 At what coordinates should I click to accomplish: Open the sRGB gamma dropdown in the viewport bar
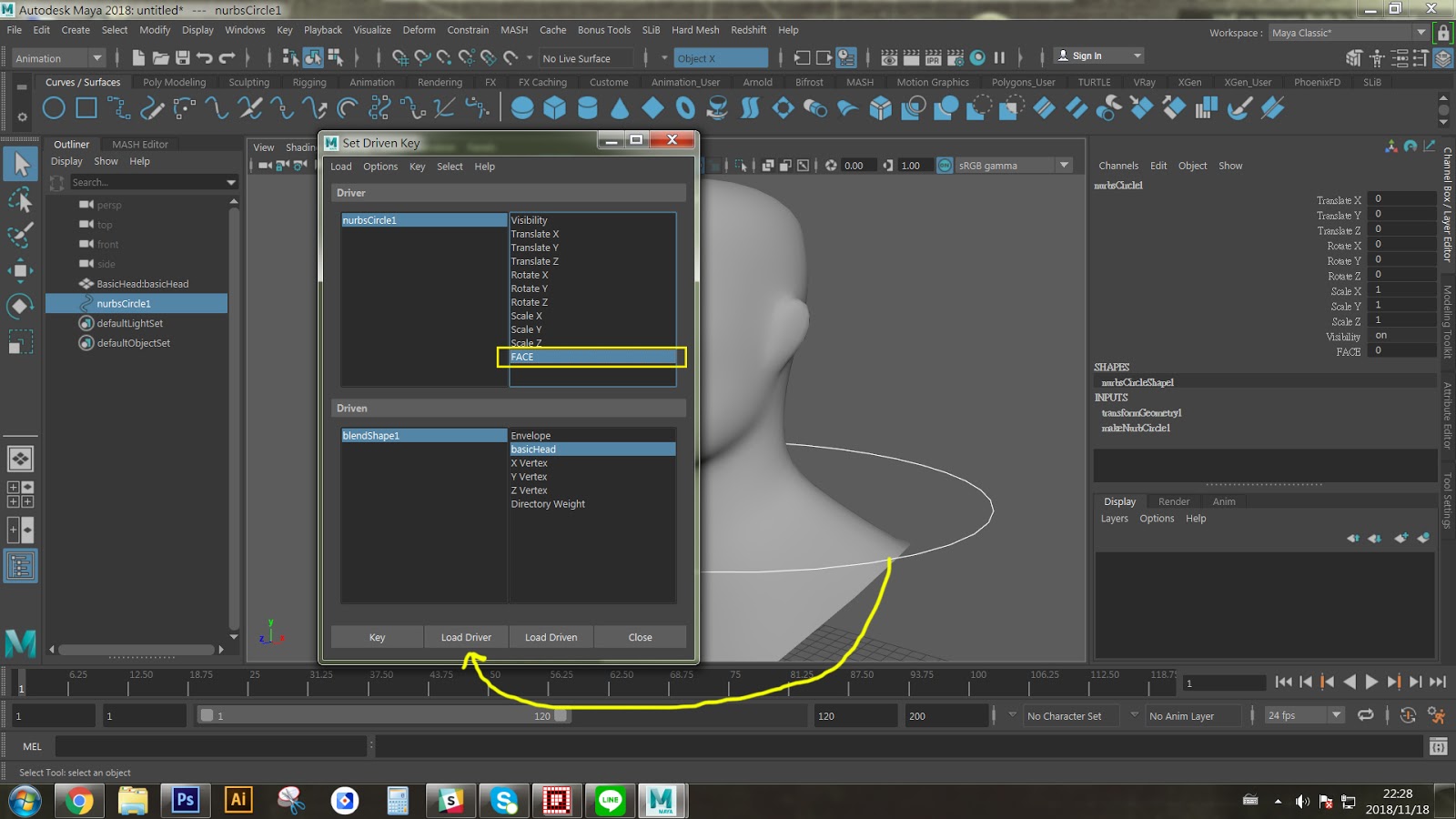click(1064, 165)
